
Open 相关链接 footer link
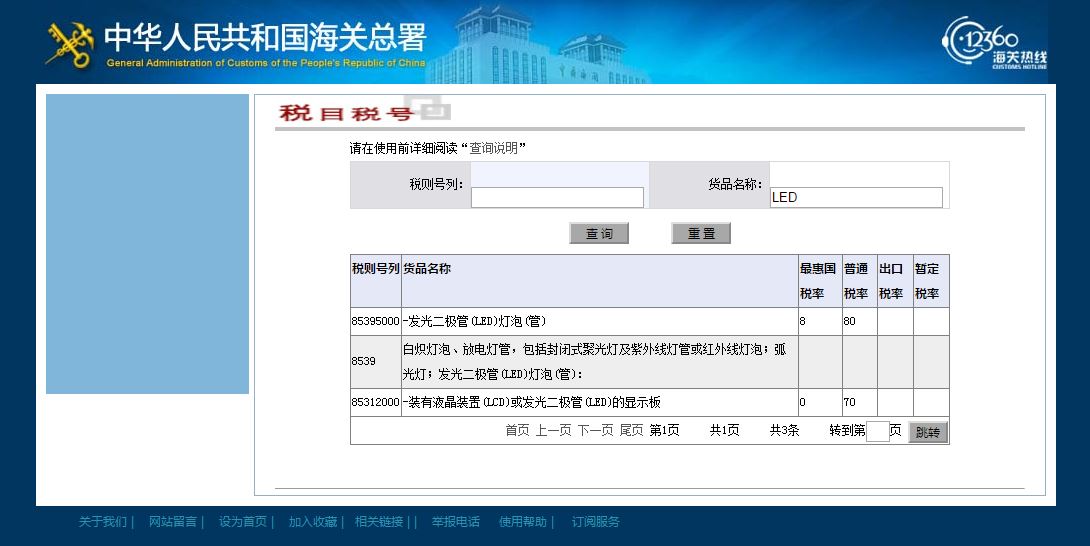click(379, 522)
